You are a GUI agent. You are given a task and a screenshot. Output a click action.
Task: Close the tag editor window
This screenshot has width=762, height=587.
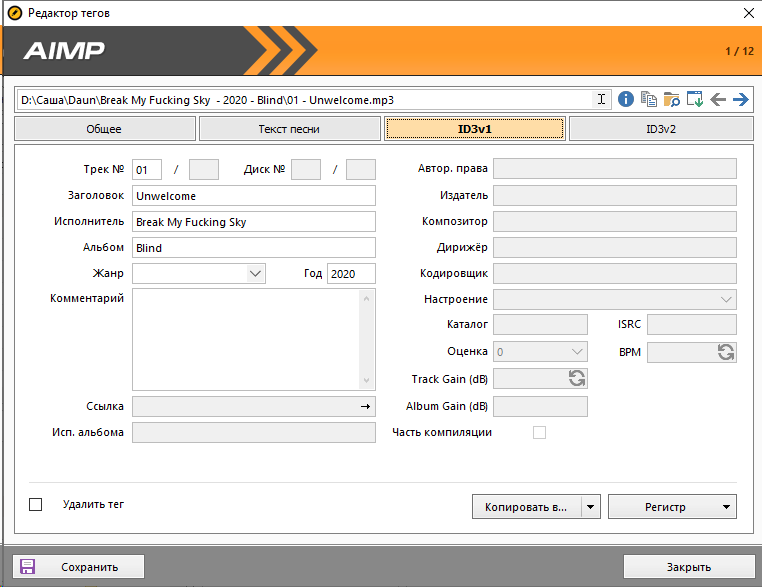tap(749, 13)
